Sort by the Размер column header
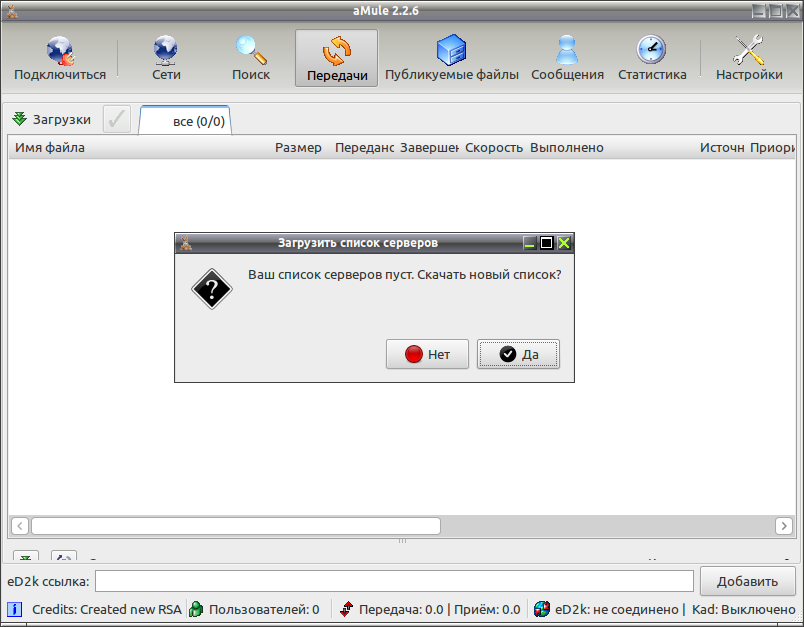The width and height of the screenshot is (804, 627). 298,148
